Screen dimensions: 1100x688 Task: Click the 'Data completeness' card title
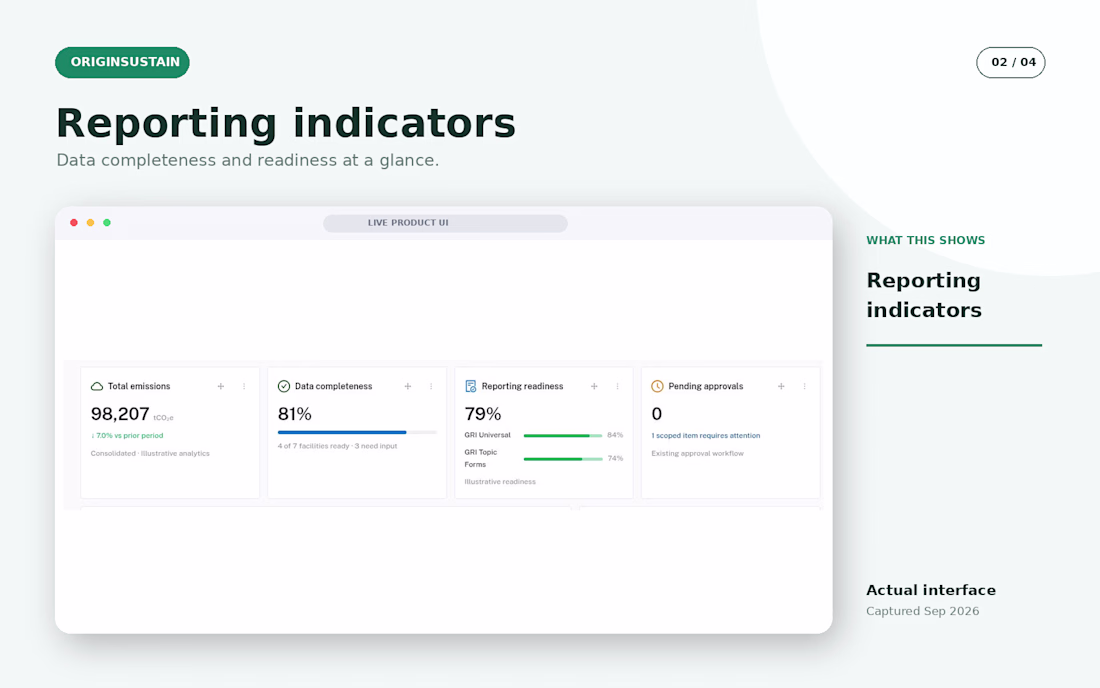[x=333, y=386]
